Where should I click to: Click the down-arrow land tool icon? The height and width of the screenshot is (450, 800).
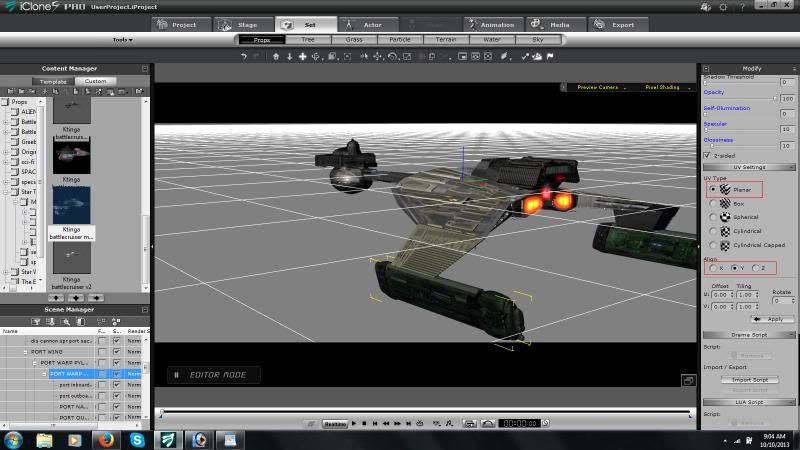289,57
